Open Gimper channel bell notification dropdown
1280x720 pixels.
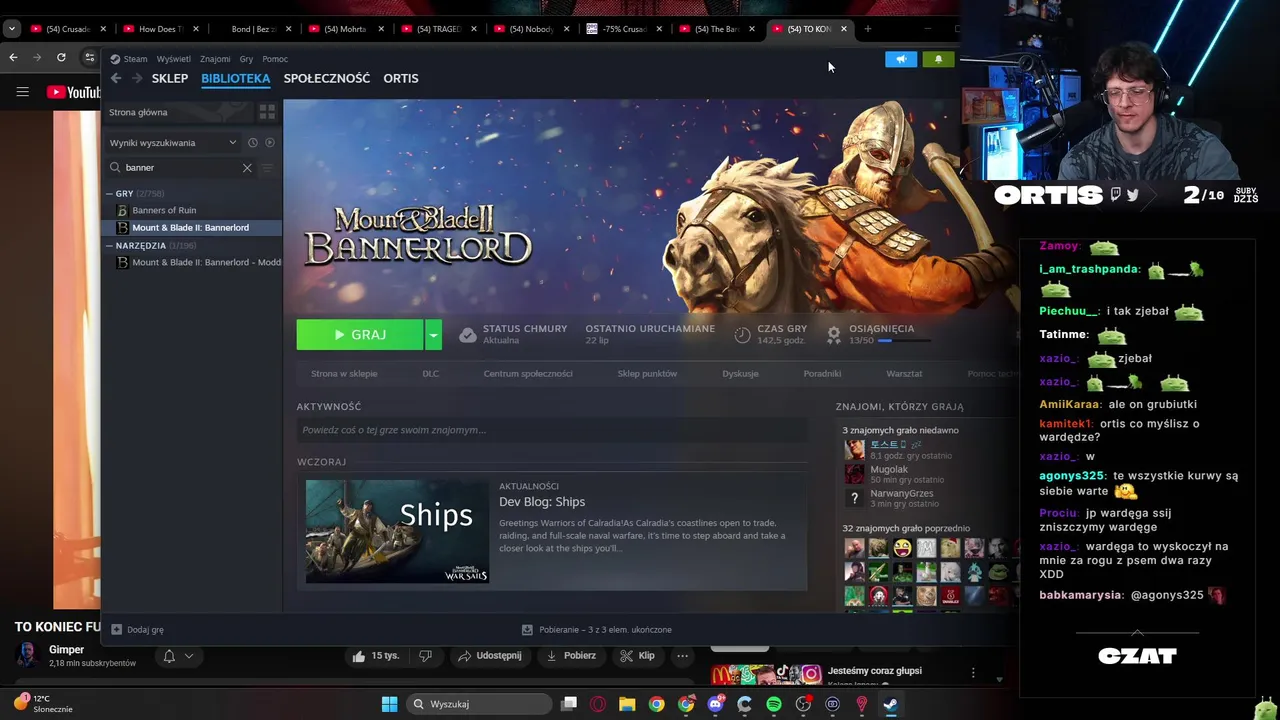[177, 656]
